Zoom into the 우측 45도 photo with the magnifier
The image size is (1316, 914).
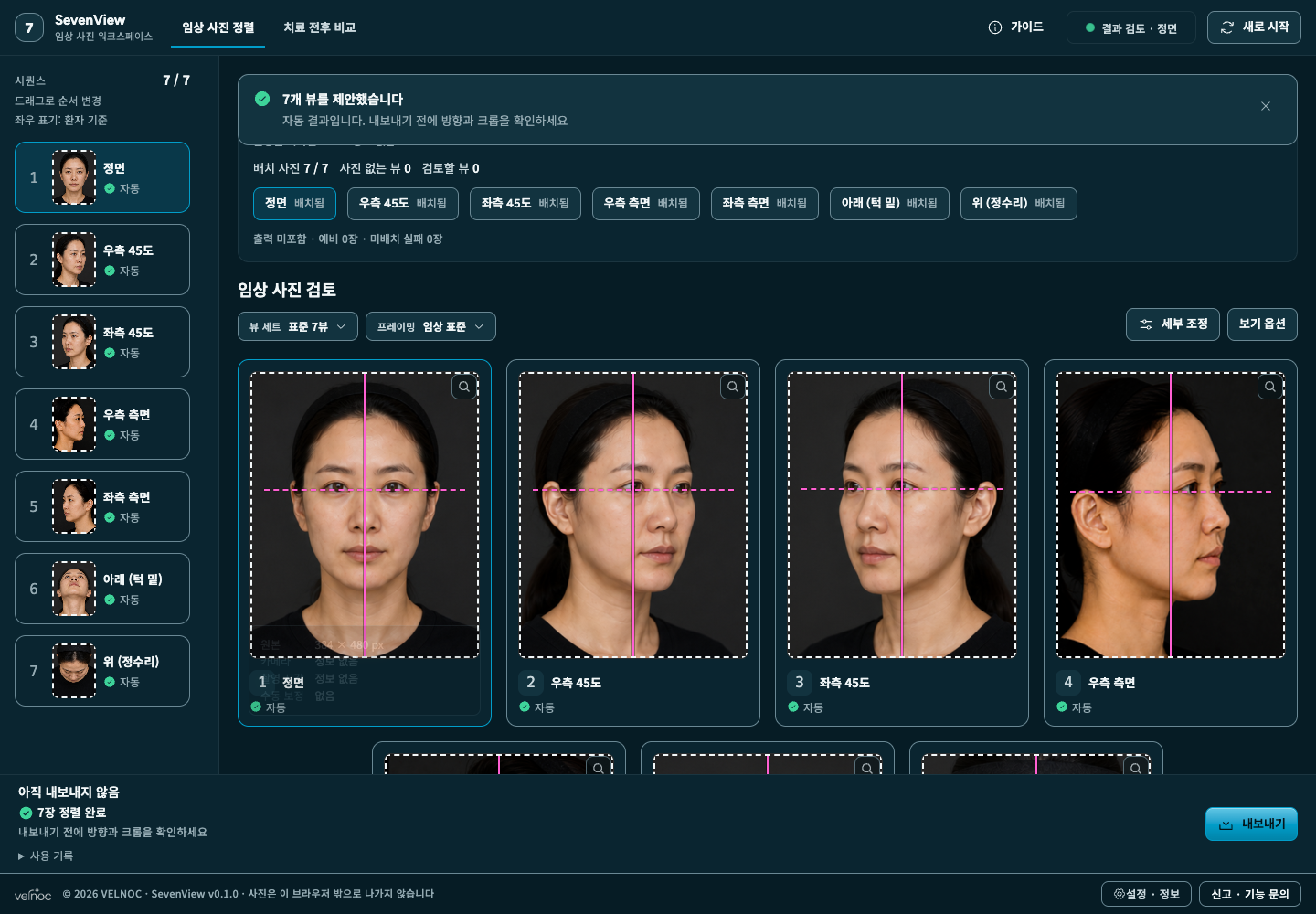pyautogui.click(x=733, y=387)
